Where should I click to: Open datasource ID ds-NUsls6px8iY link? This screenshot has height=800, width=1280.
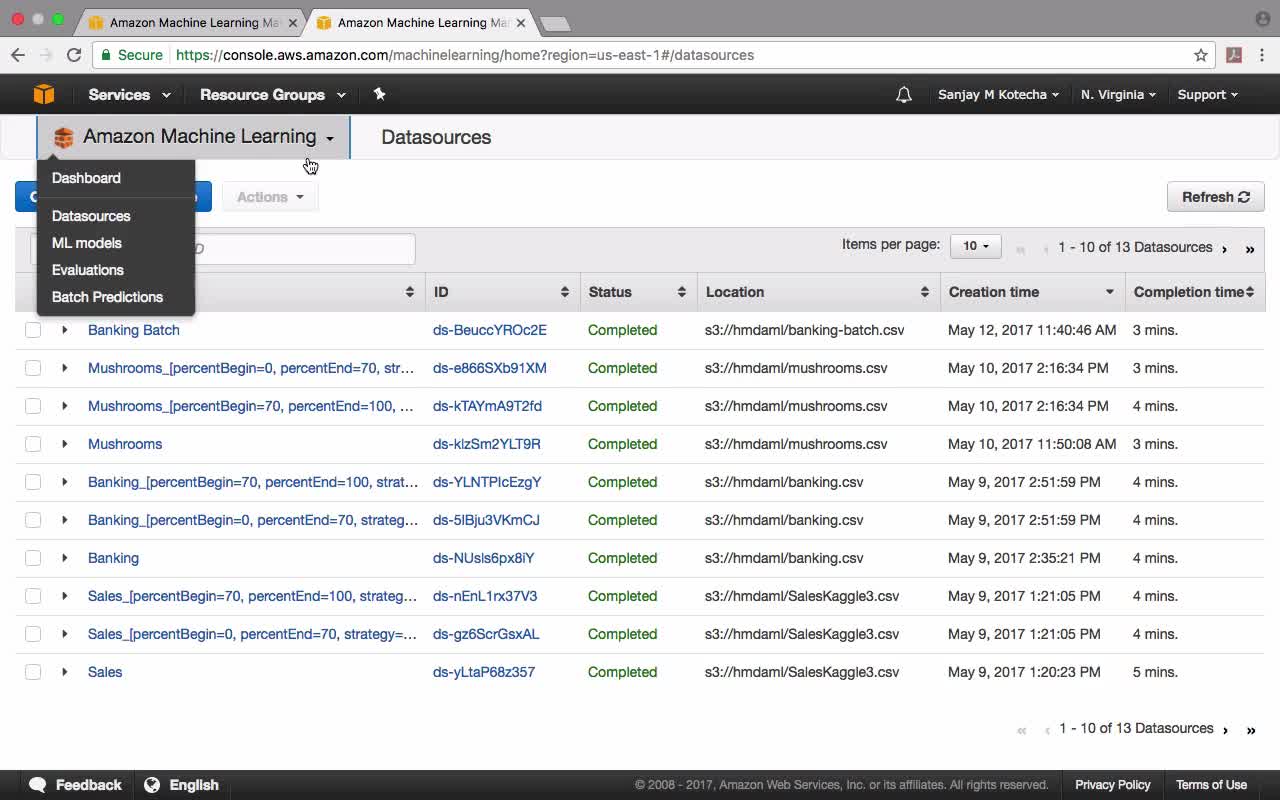coord(483,558)
